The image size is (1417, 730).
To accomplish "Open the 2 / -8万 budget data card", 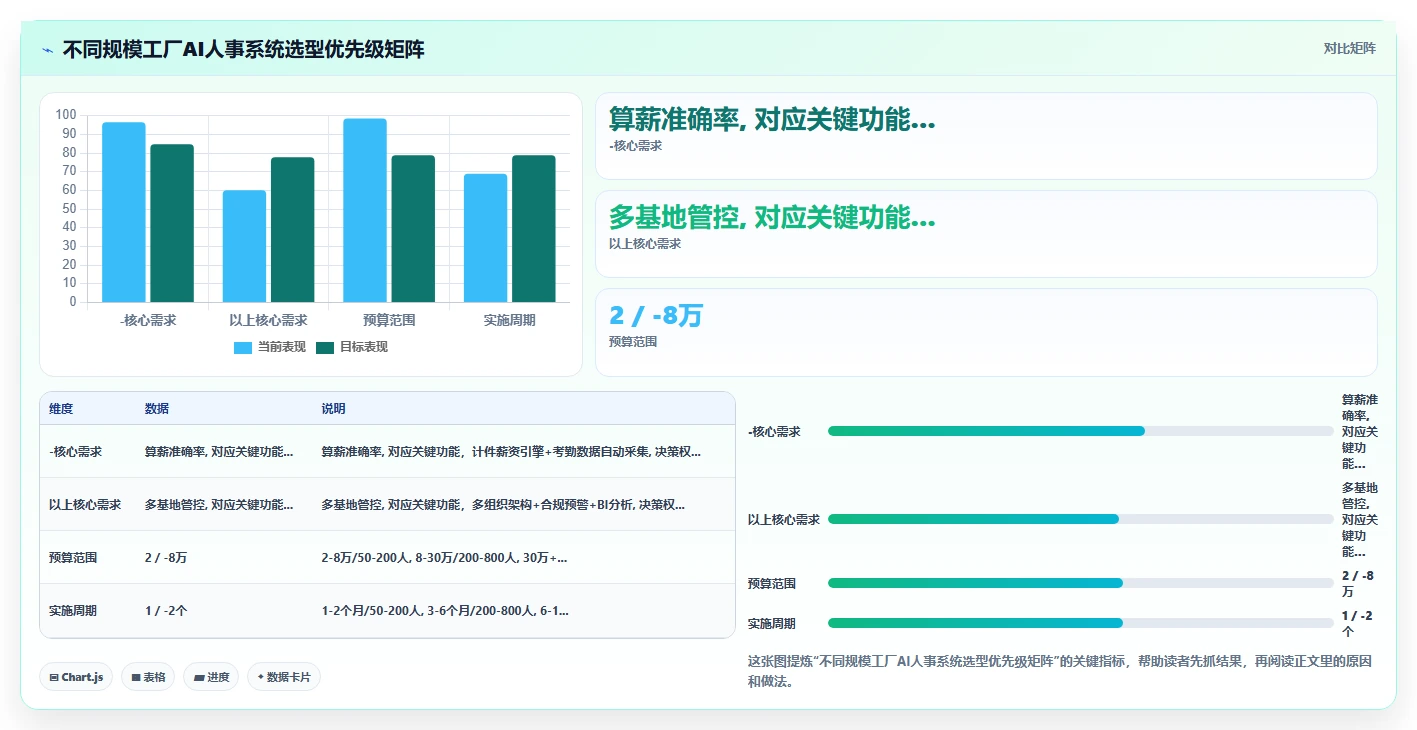I will 986,332.
